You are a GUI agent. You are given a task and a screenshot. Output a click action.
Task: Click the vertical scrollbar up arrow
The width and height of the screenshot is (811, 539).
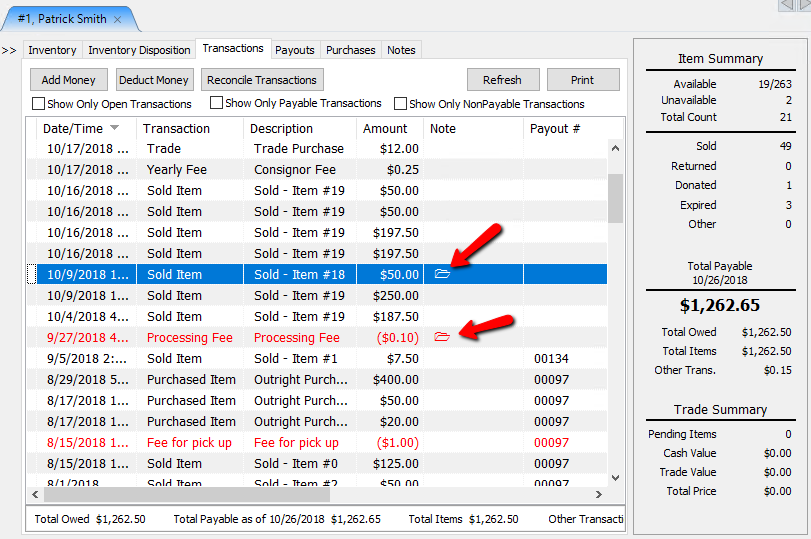tap(615, 148)
